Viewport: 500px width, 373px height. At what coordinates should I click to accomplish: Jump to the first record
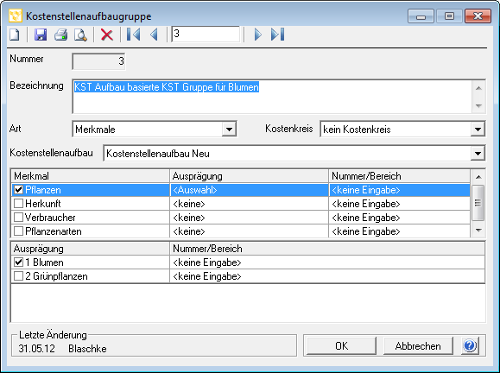[133, 35]
